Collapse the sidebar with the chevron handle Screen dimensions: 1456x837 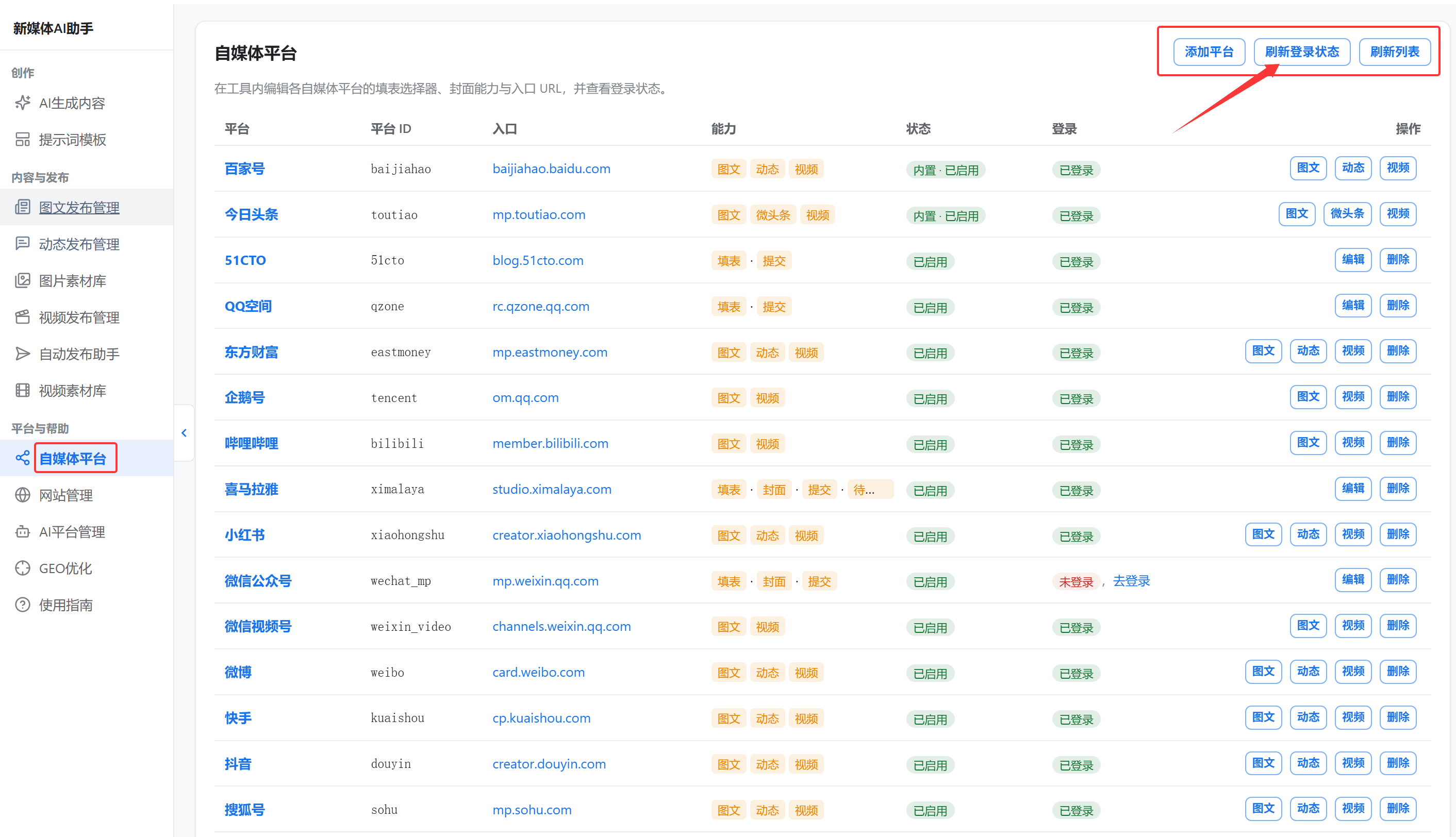coord(184,433)
